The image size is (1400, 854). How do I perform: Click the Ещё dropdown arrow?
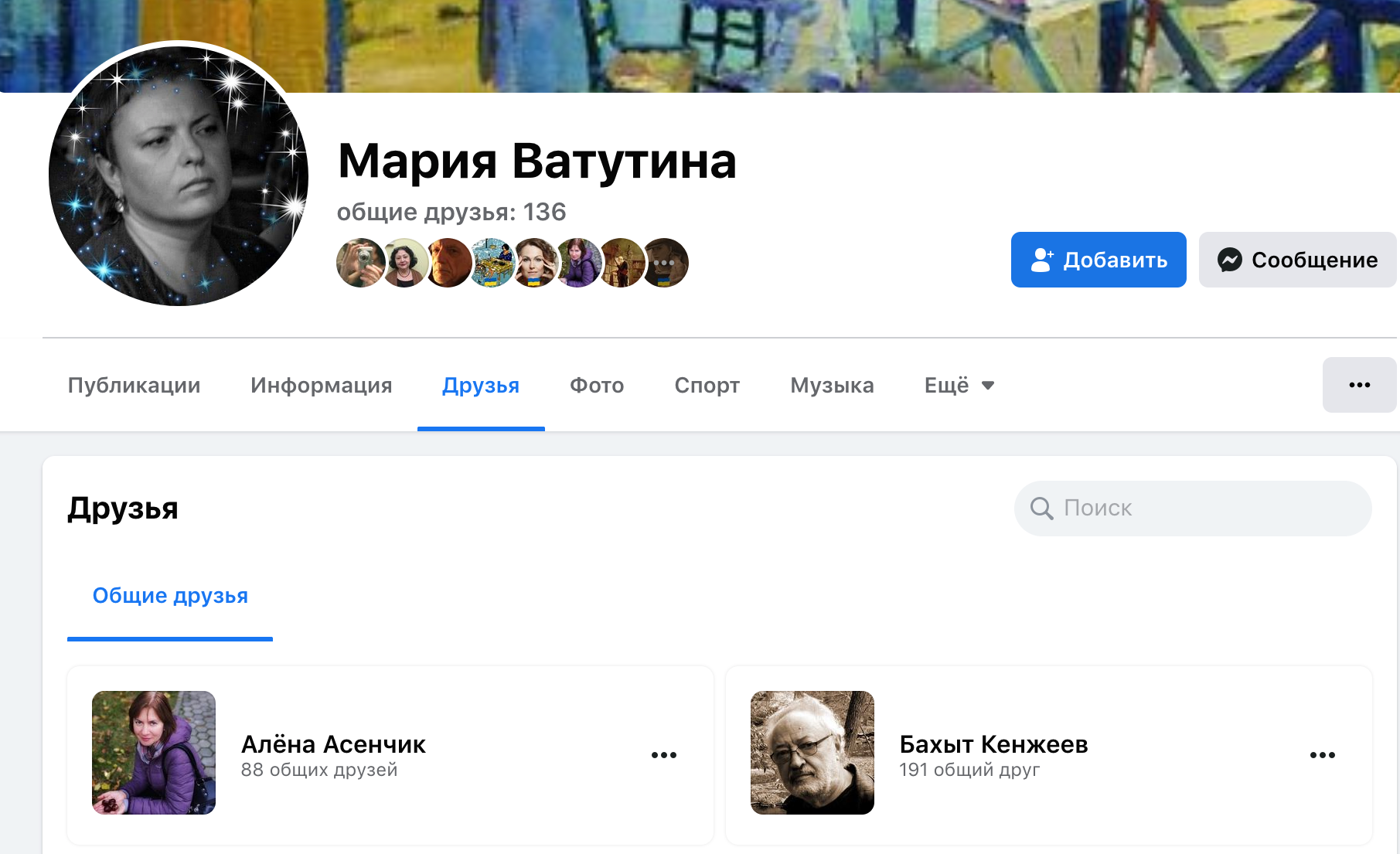988,385
